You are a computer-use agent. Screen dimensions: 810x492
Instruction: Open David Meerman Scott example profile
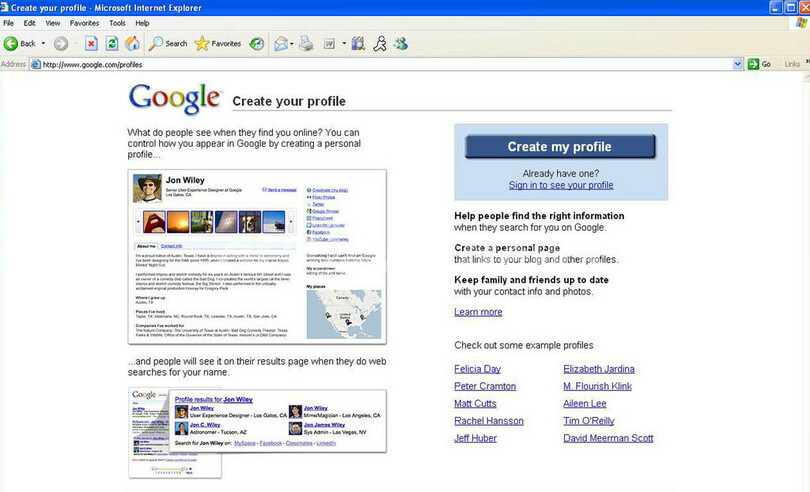[608, 438]
